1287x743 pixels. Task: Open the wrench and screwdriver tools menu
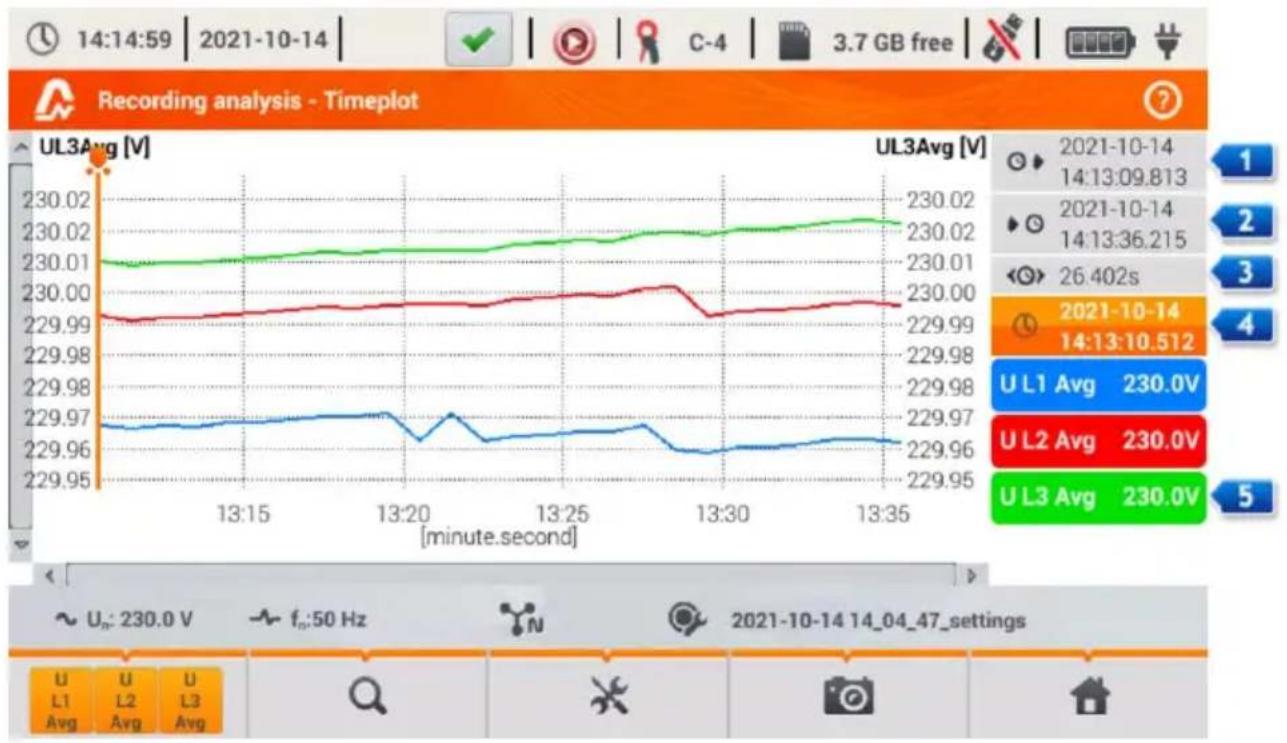click(608, 696)
